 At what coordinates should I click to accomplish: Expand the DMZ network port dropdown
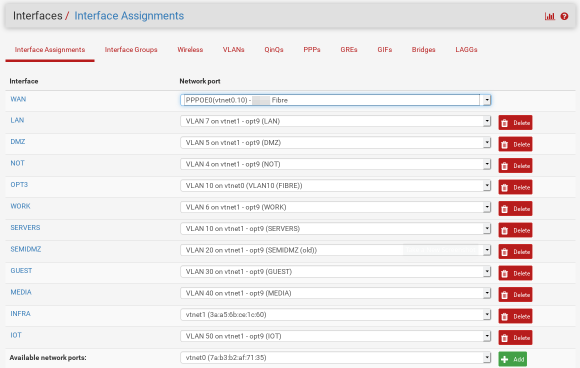[335, 143]
